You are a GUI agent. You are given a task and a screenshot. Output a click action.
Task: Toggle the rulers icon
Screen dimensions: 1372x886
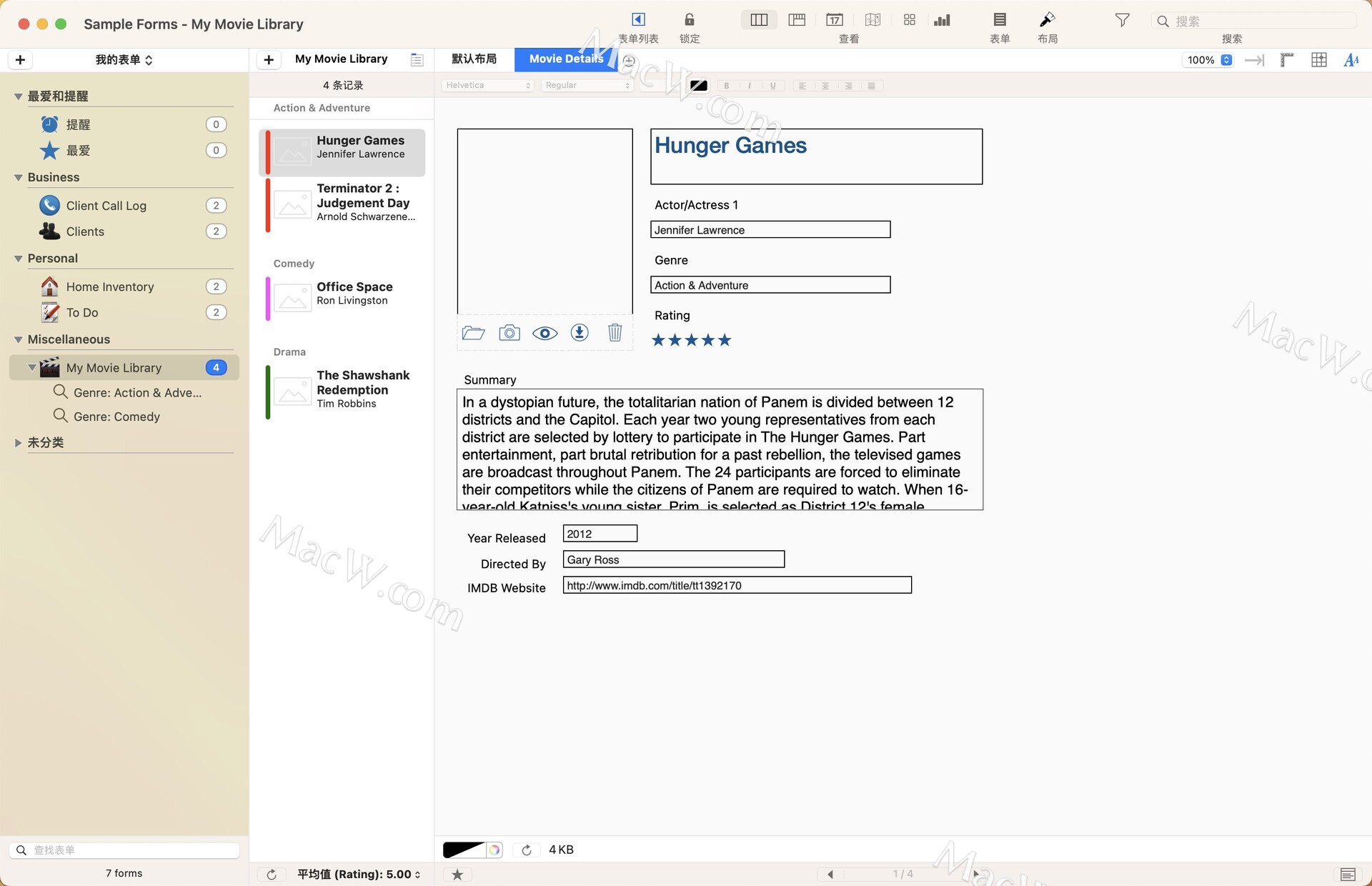point(1286,60)
